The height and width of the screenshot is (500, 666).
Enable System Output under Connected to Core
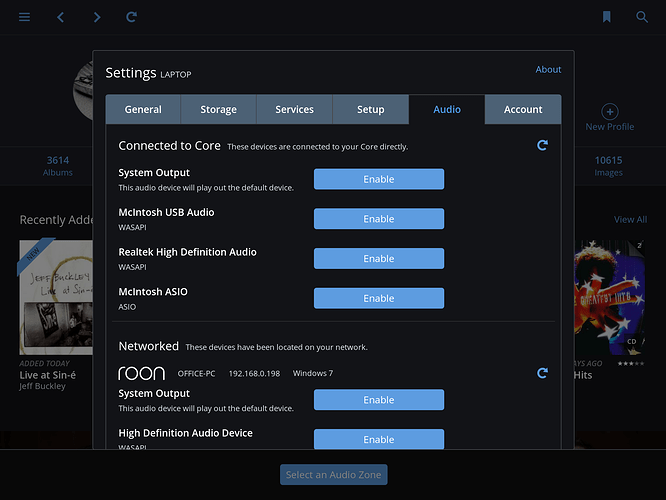[x=379, y=179]
